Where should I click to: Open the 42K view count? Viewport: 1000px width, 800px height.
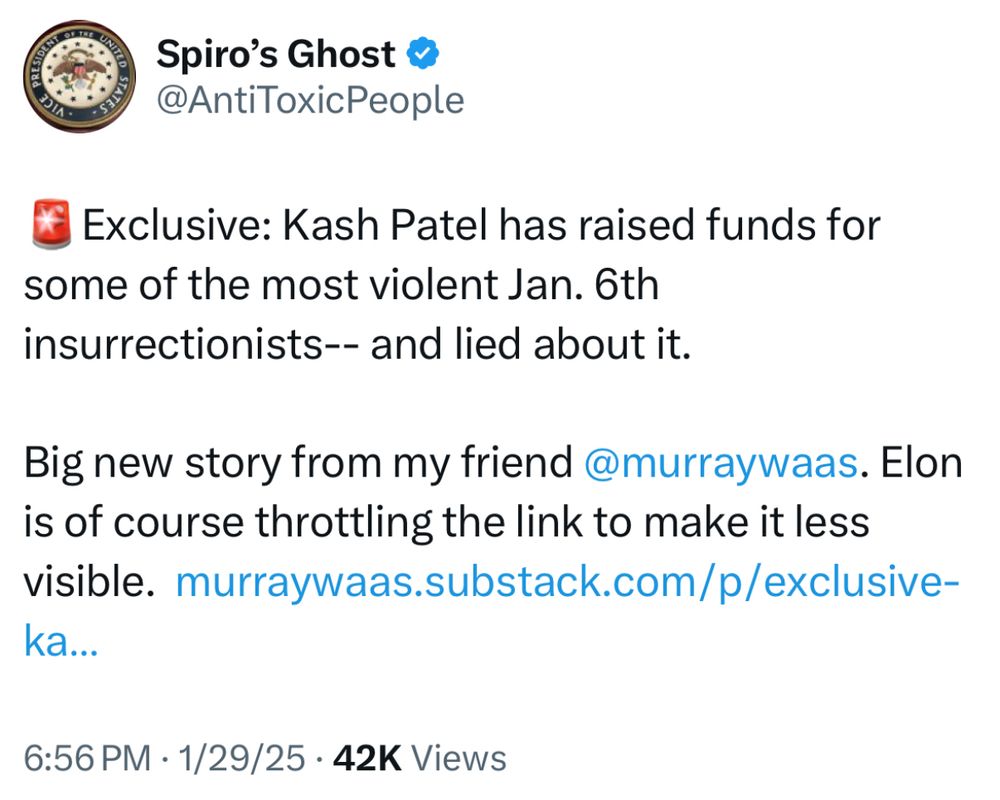point(367,759)
